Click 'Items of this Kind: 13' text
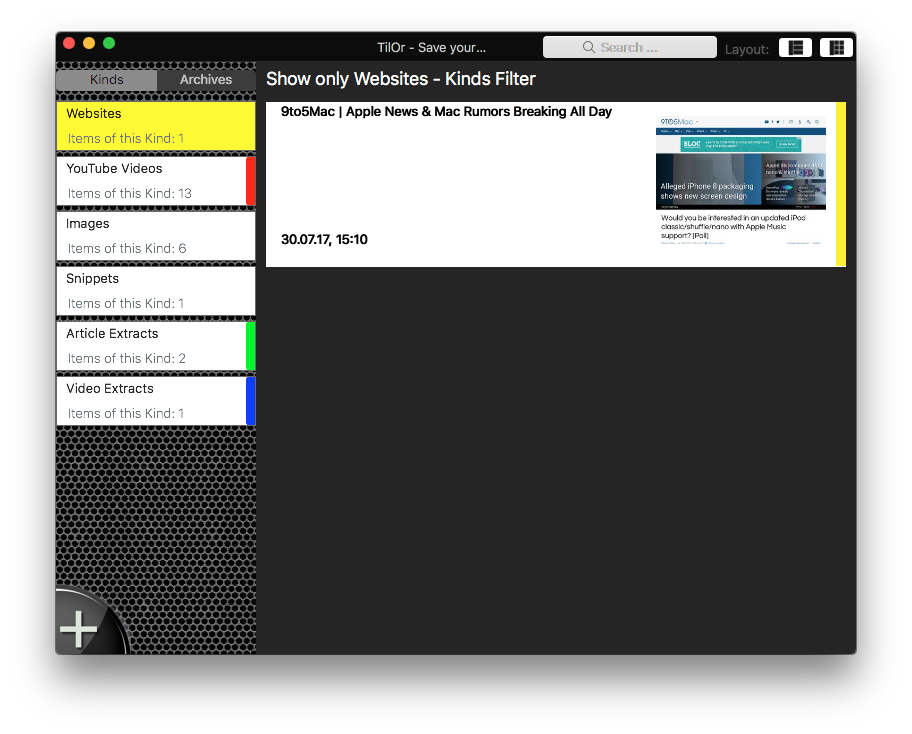This screenshot has width=912, height=734. coord(129,194)
